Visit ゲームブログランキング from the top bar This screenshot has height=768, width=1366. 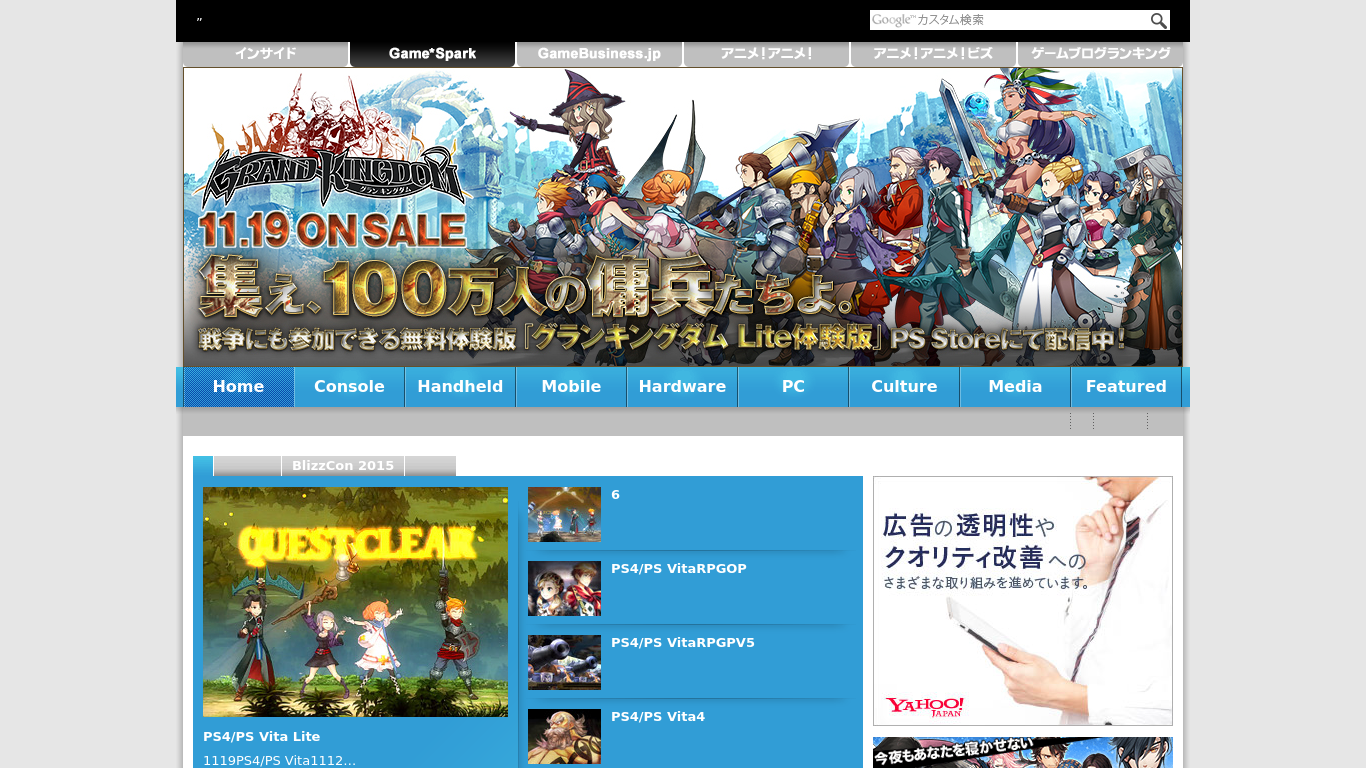point(1099,53)
